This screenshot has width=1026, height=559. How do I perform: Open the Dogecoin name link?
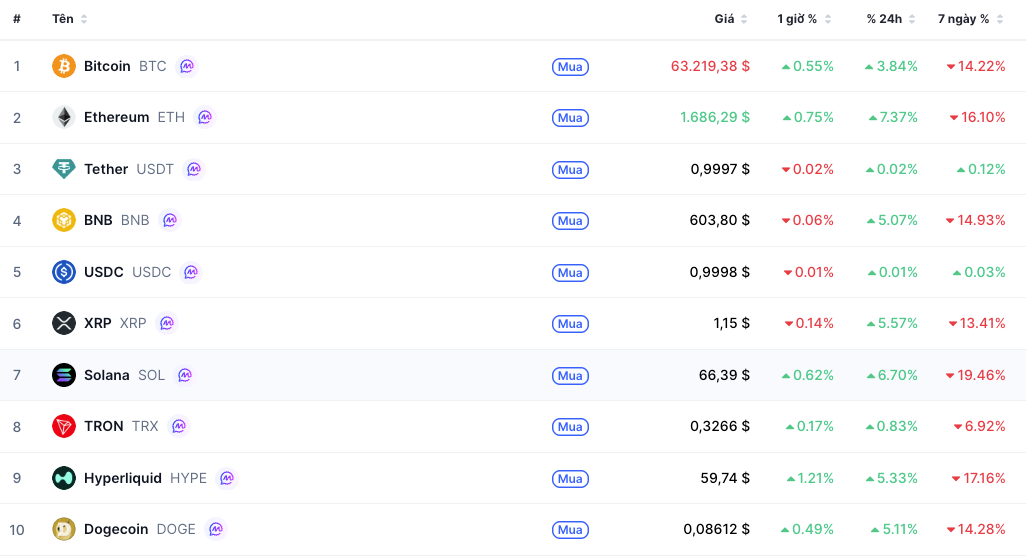pos(116,529)
